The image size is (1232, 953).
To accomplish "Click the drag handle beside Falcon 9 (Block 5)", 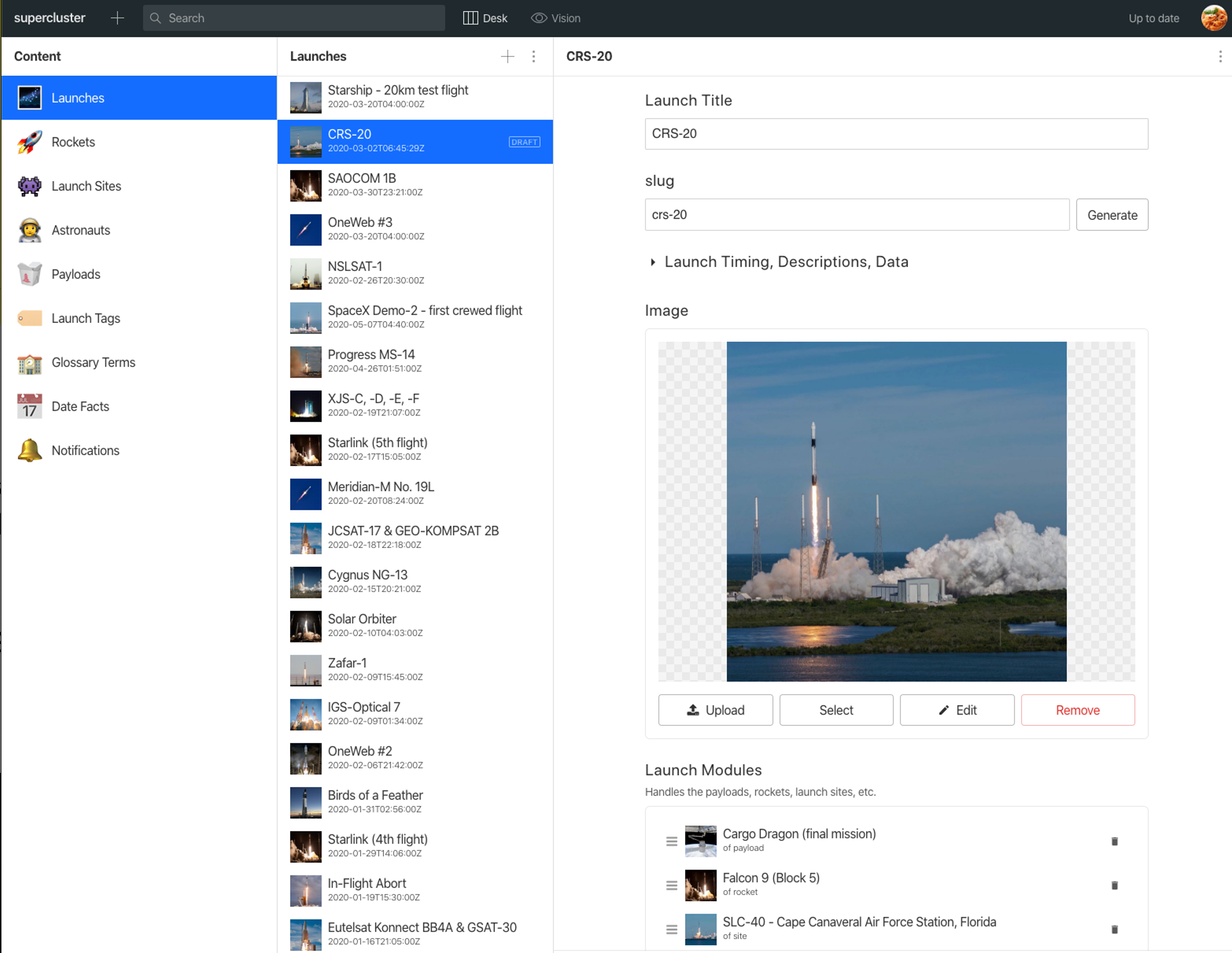I will (671, 885).
